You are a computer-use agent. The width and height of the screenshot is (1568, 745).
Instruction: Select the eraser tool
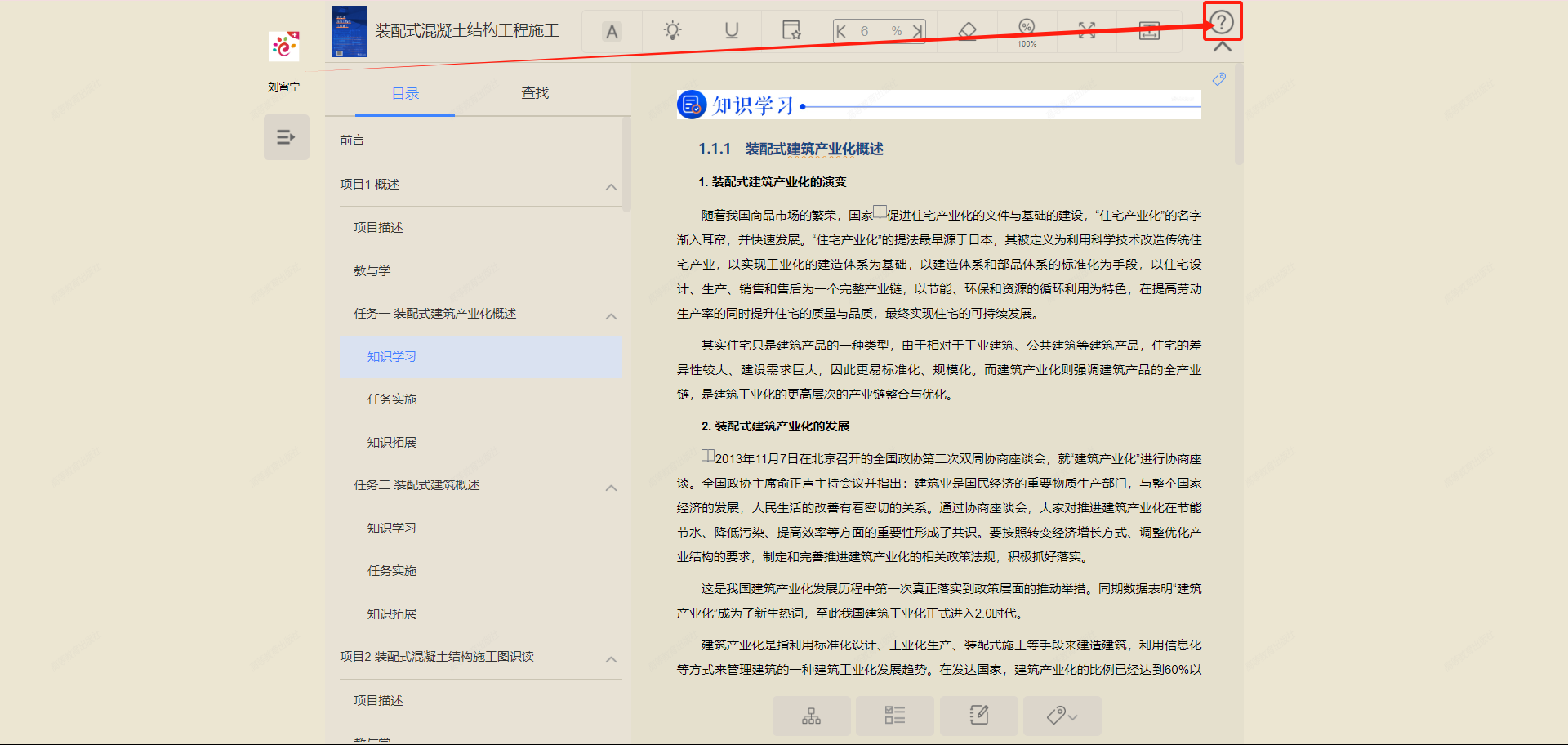click(x=967, y=30)
